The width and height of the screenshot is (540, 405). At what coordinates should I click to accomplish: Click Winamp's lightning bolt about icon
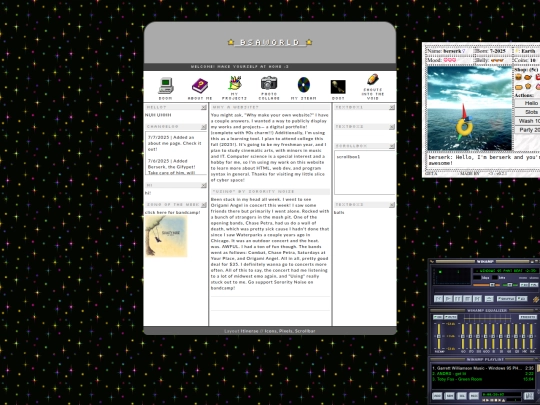point(536,300)
